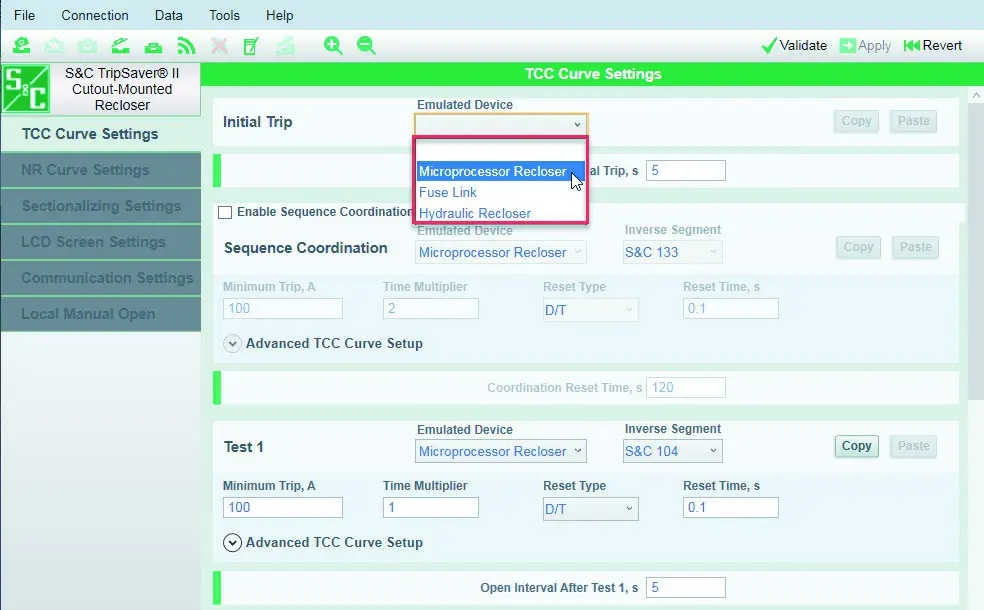Click the faded camera snapshot toolbar icon
Image resolution: width=984 pixels, height=610 pixels.
[x=87, y=46]
